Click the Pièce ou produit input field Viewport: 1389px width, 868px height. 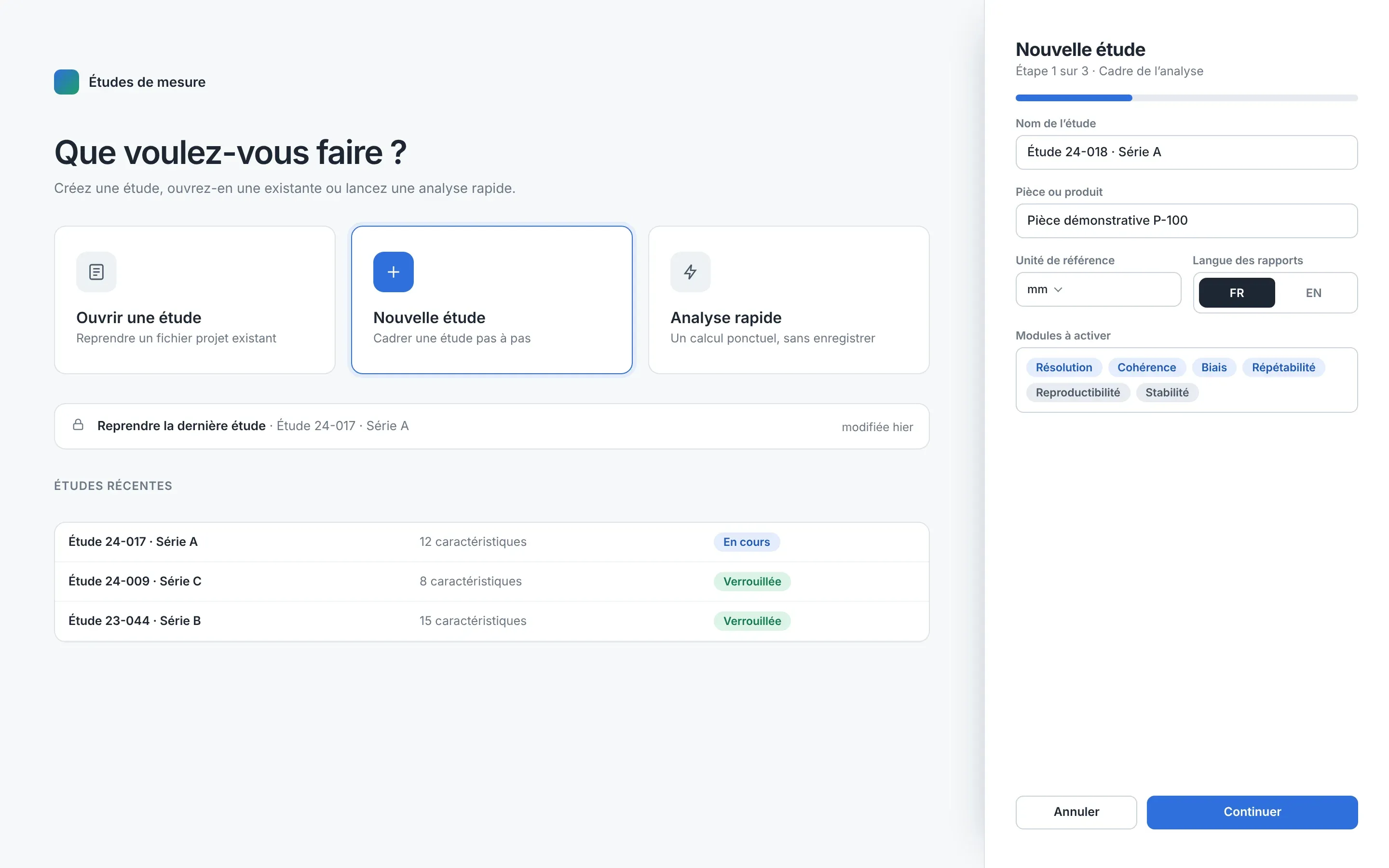(1186, 220)
